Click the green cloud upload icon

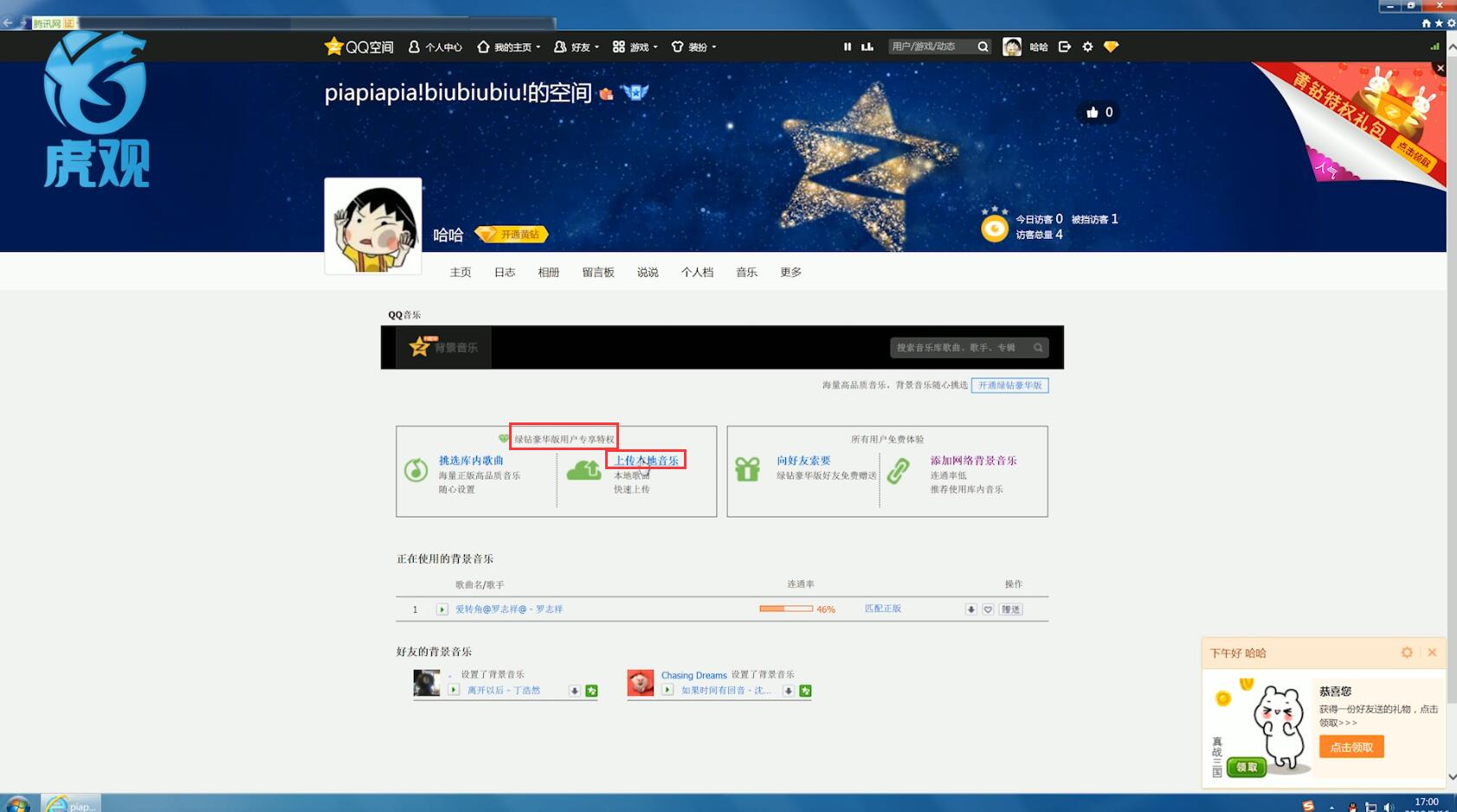pos(583,470)
